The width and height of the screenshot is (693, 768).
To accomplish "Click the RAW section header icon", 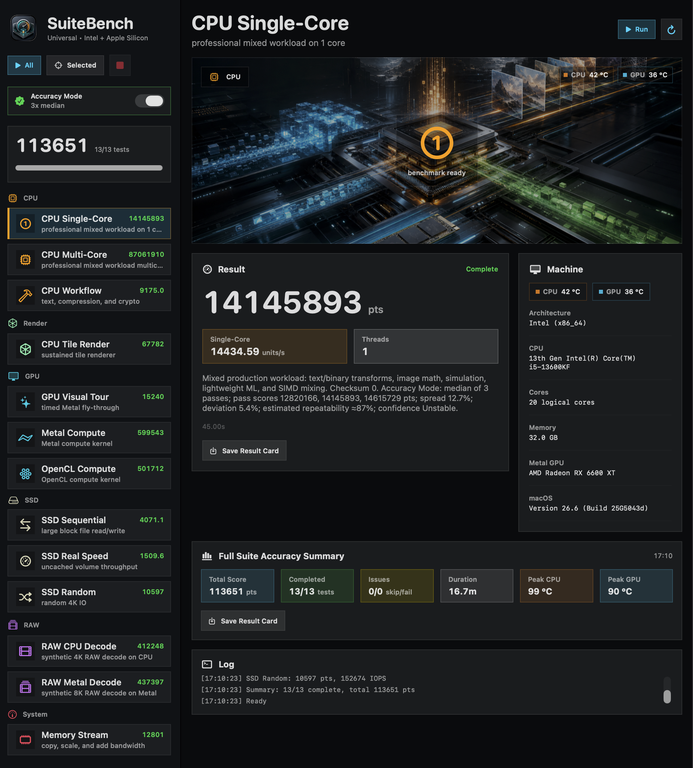I will (x=13, y=625).
